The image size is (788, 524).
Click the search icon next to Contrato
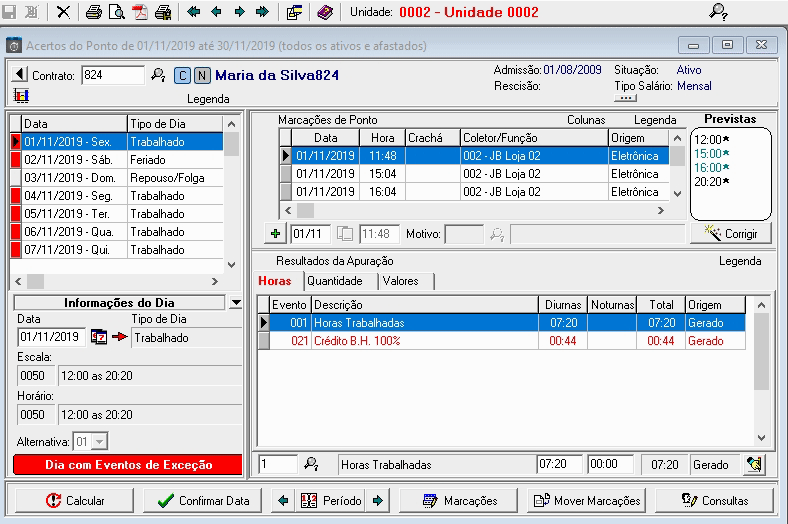[158, 75]
